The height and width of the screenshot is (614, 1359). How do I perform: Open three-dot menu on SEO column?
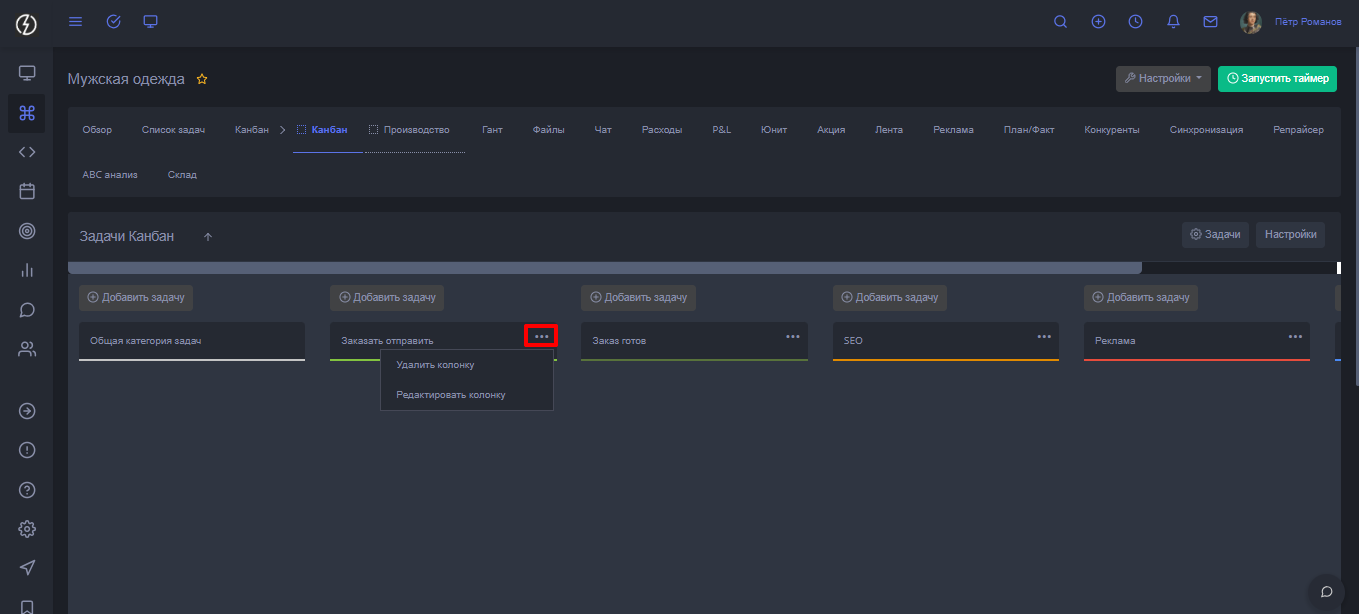click(1044, 337)
